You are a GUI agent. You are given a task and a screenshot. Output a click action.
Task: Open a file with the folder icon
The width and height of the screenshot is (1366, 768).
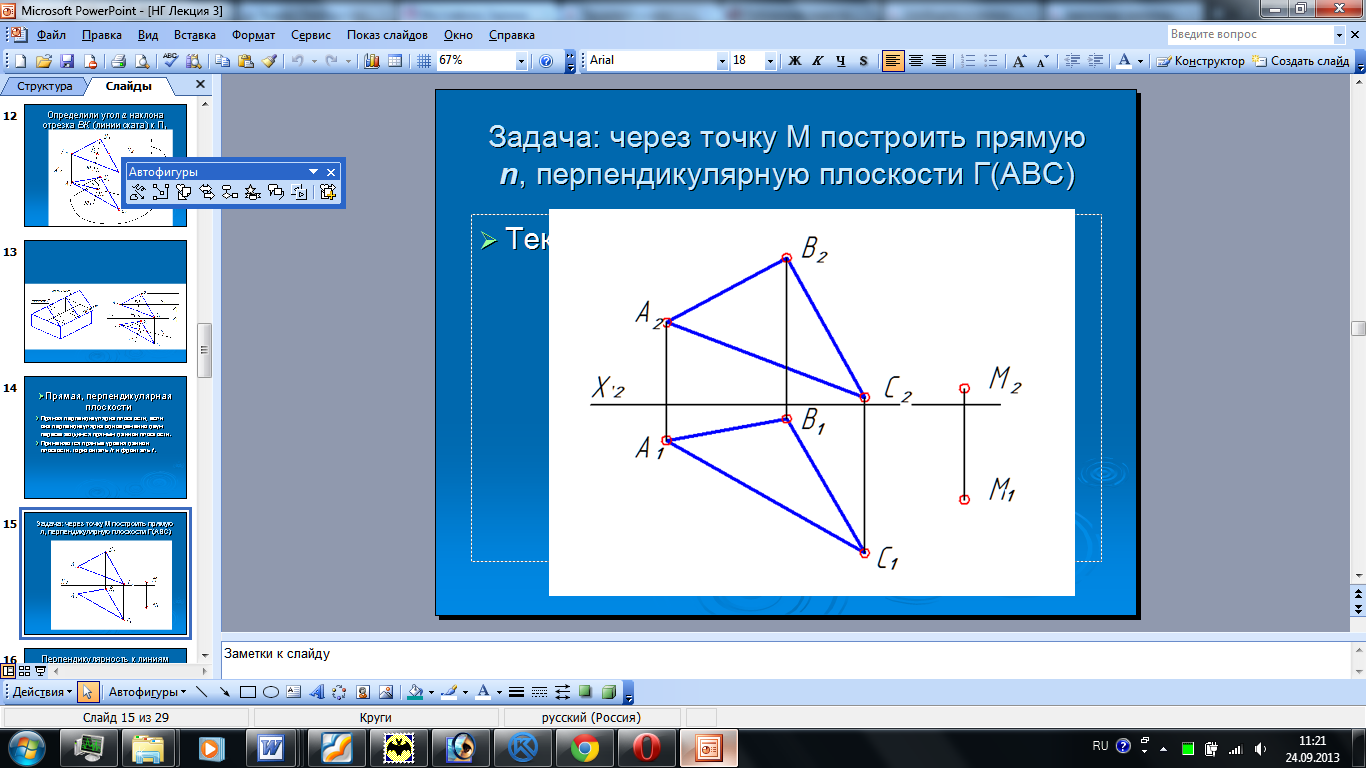(44, 61)
